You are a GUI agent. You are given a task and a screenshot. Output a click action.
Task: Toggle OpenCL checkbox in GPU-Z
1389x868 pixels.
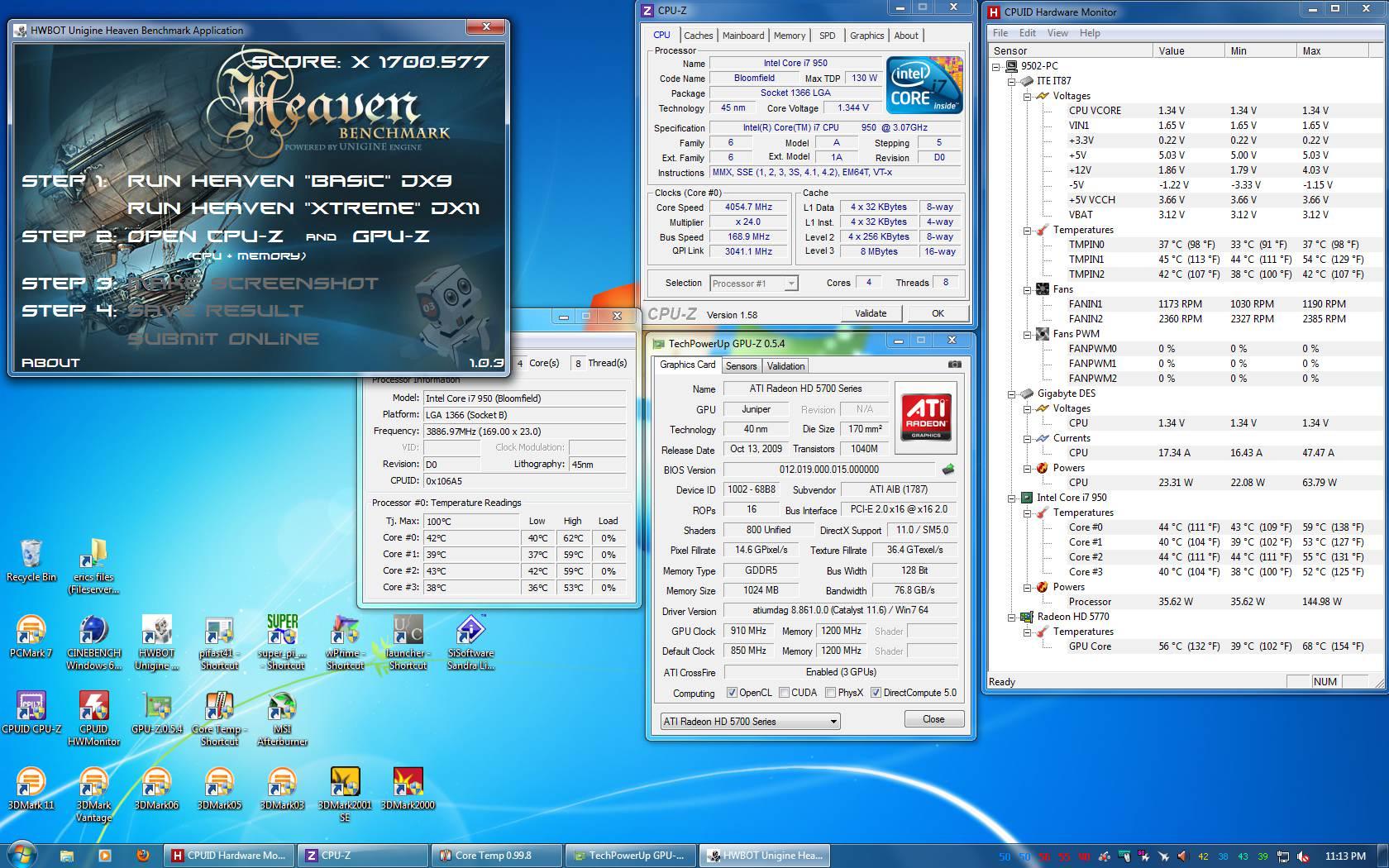coord(732,693)
